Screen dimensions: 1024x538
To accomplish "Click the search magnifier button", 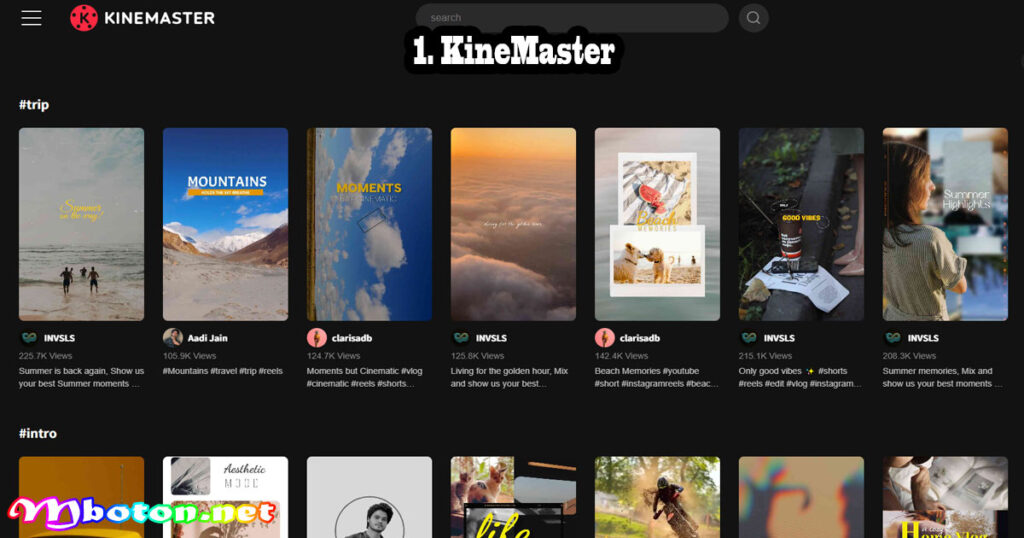I will coord(753,18).
